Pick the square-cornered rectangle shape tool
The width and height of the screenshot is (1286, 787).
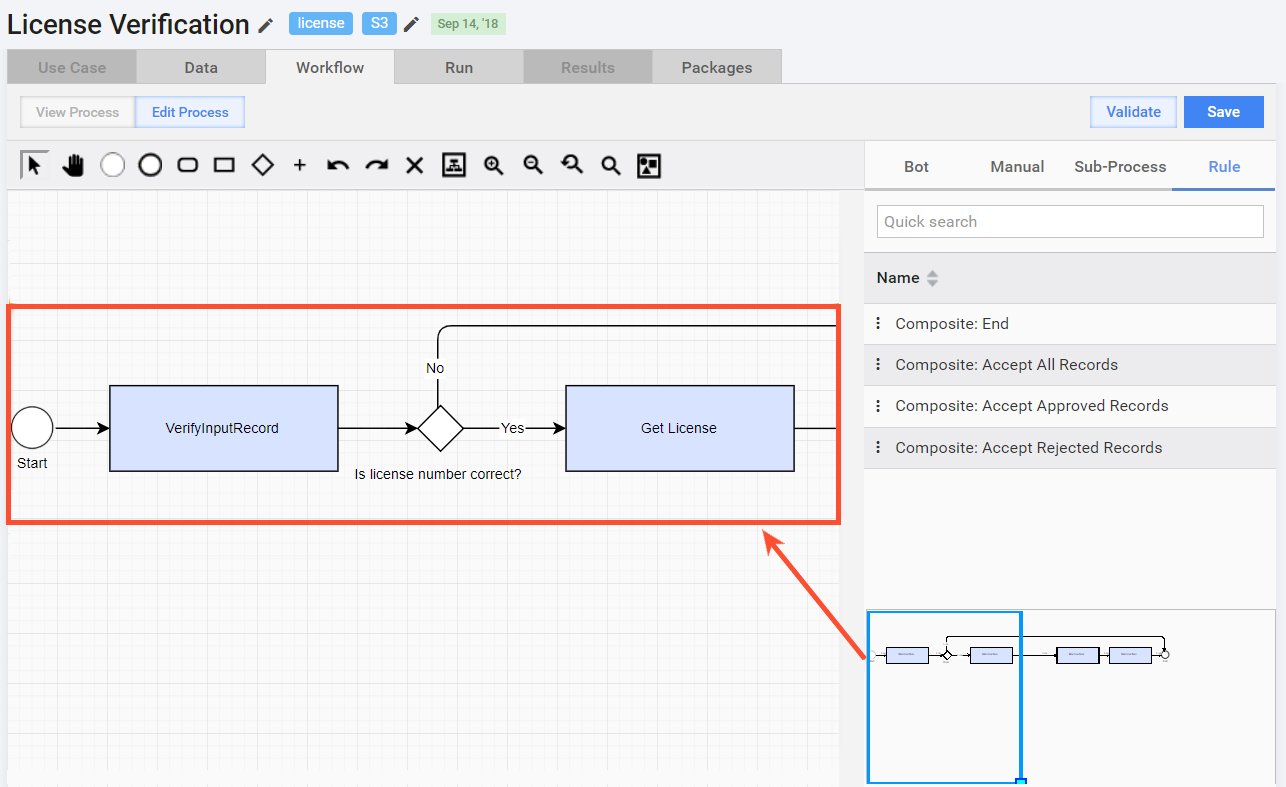click(x=225, y=166)
